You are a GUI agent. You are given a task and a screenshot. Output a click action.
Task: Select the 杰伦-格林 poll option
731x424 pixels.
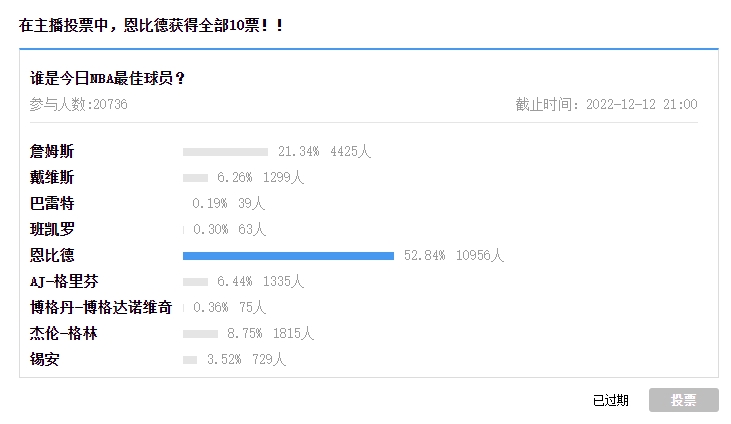click(63, 334)
